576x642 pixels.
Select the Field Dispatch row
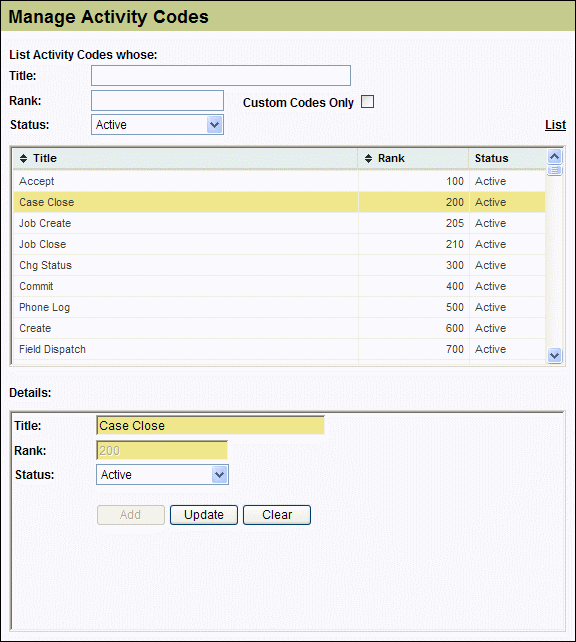(x=279, y=349)
